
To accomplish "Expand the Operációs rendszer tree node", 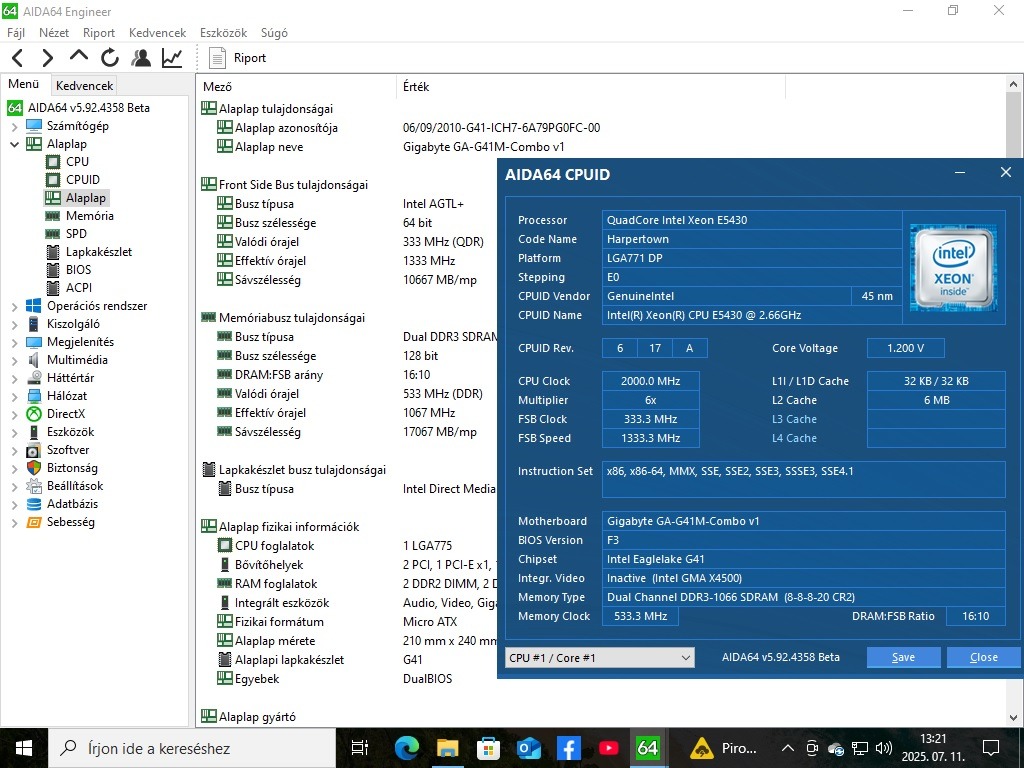I will 14,306.
